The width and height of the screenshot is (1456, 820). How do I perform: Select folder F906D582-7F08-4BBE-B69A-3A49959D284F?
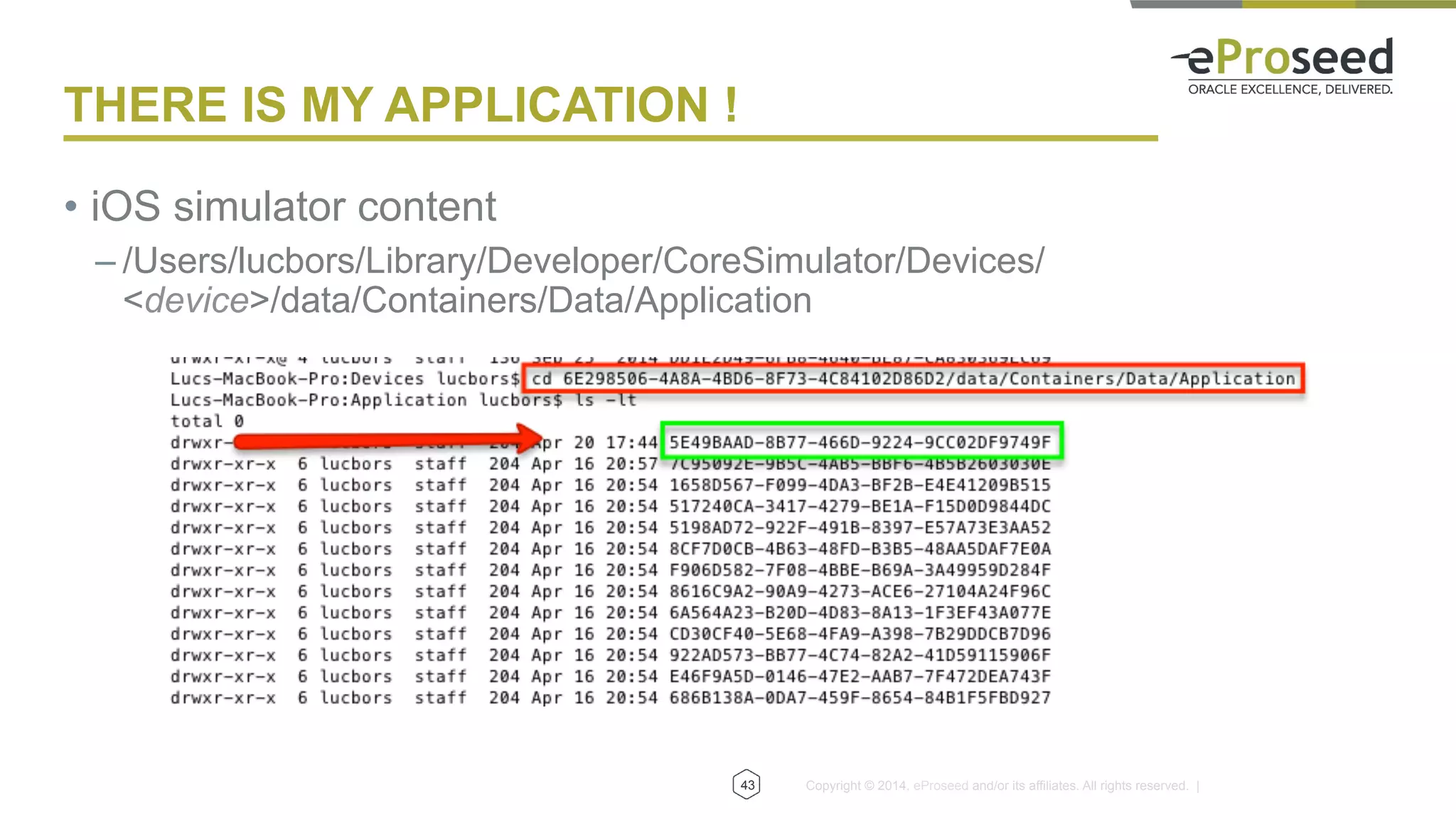pyautogui.click(x=860, y=570)
